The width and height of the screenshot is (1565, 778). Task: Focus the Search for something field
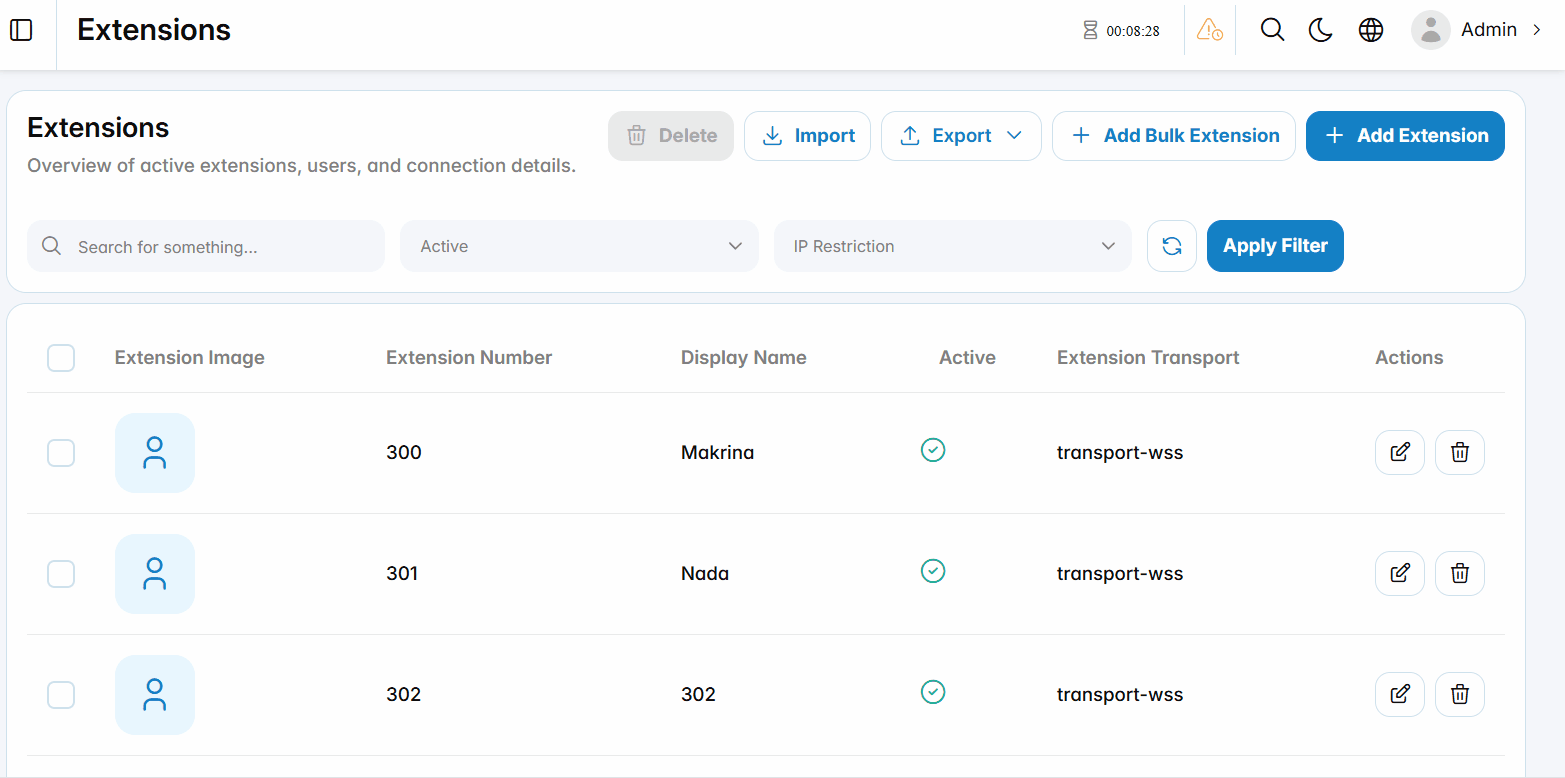tap(206, 246)
